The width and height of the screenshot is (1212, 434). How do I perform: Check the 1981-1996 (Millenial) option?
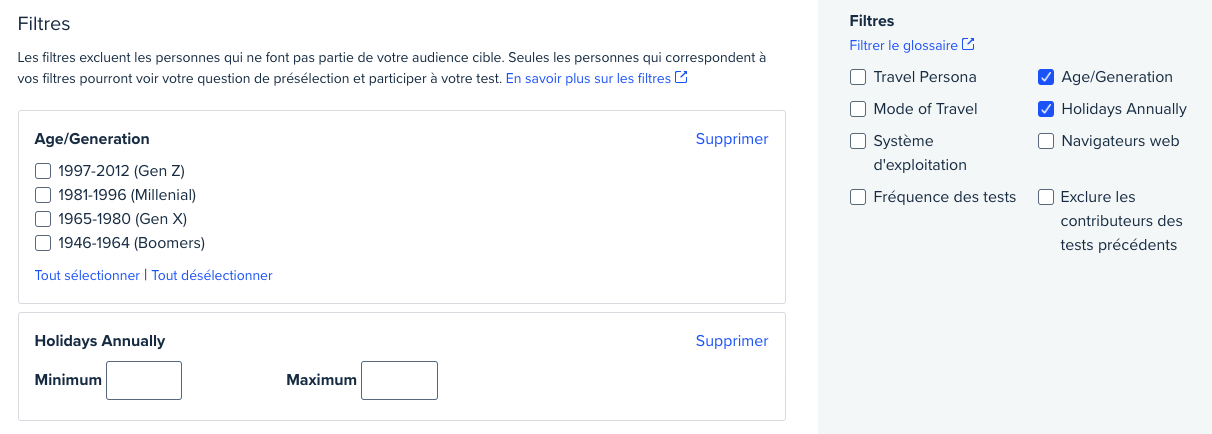pyautogui.click(x=43, y=195)
